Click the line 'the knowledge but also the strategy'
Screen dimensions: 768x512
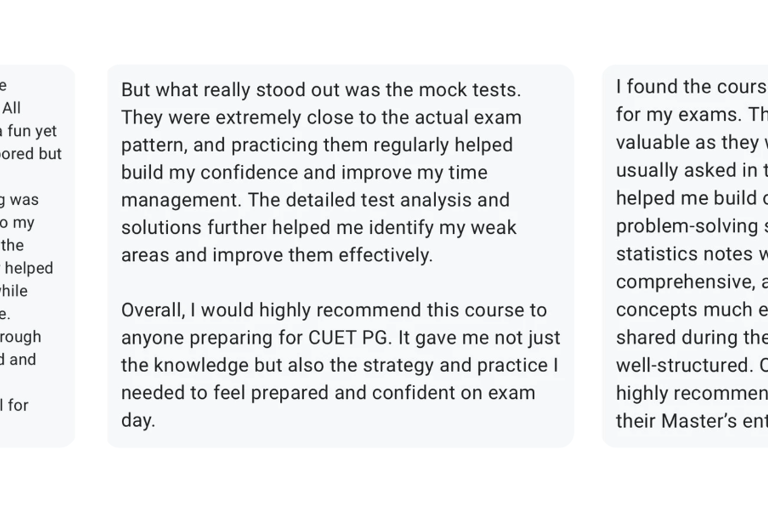339,366
